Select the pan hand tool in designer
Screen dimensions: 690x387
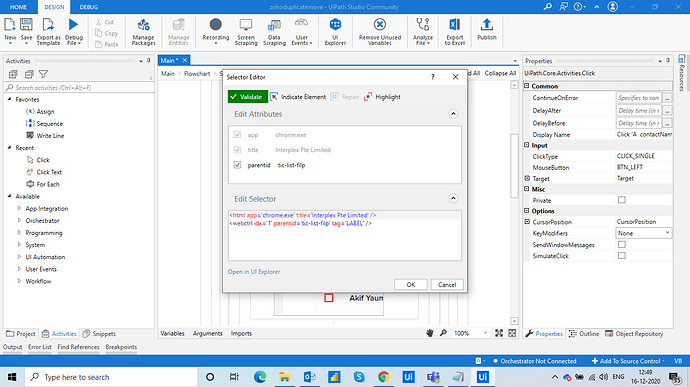[x=430, y=333]
